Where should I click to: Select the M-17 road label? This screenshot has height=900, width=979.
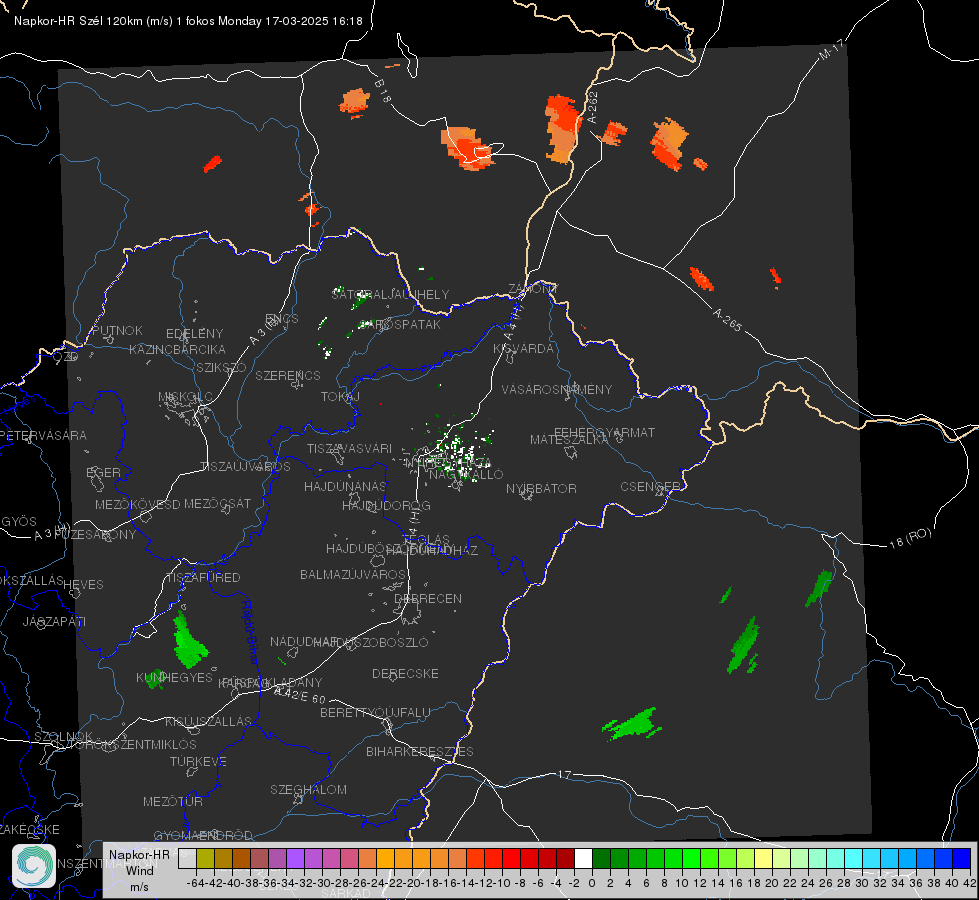pyautogui.click(x=832, y=49)
